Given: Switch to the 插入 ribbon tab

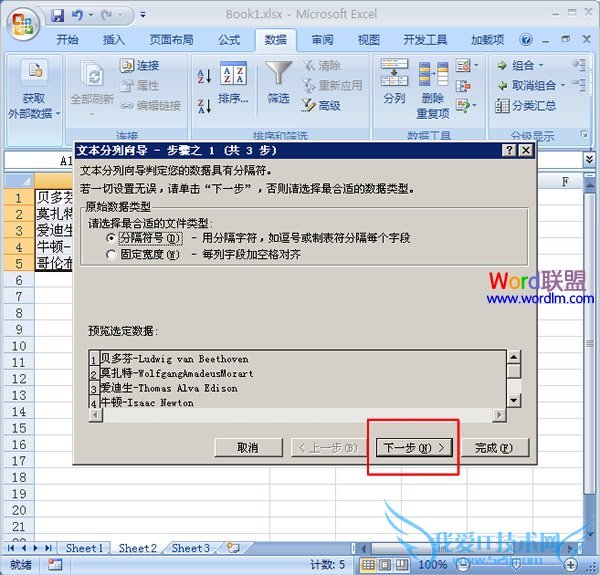Looking at the screenshot, I should click(114, 40).
